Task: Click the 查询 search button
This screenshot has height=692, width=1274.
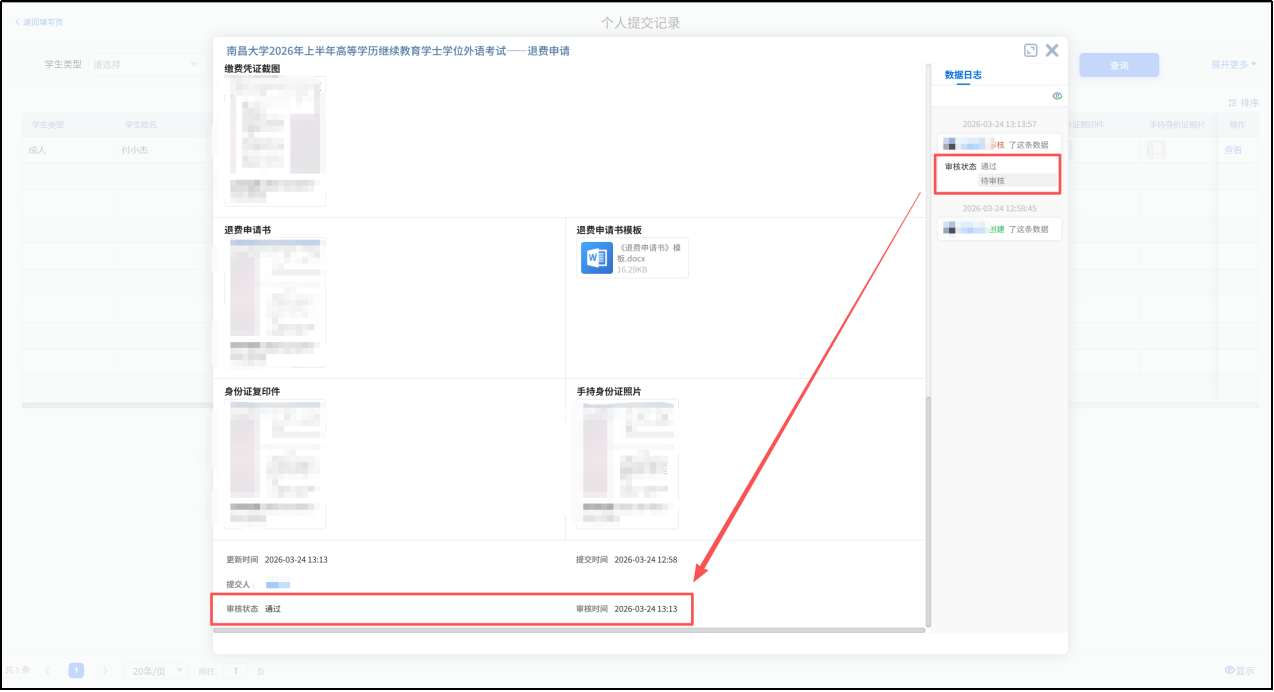Action: click(x=1119, y=65)
